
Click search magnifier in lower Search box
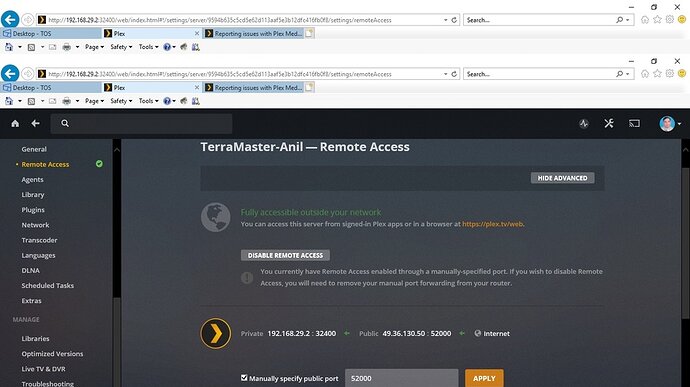pos(619,74)
